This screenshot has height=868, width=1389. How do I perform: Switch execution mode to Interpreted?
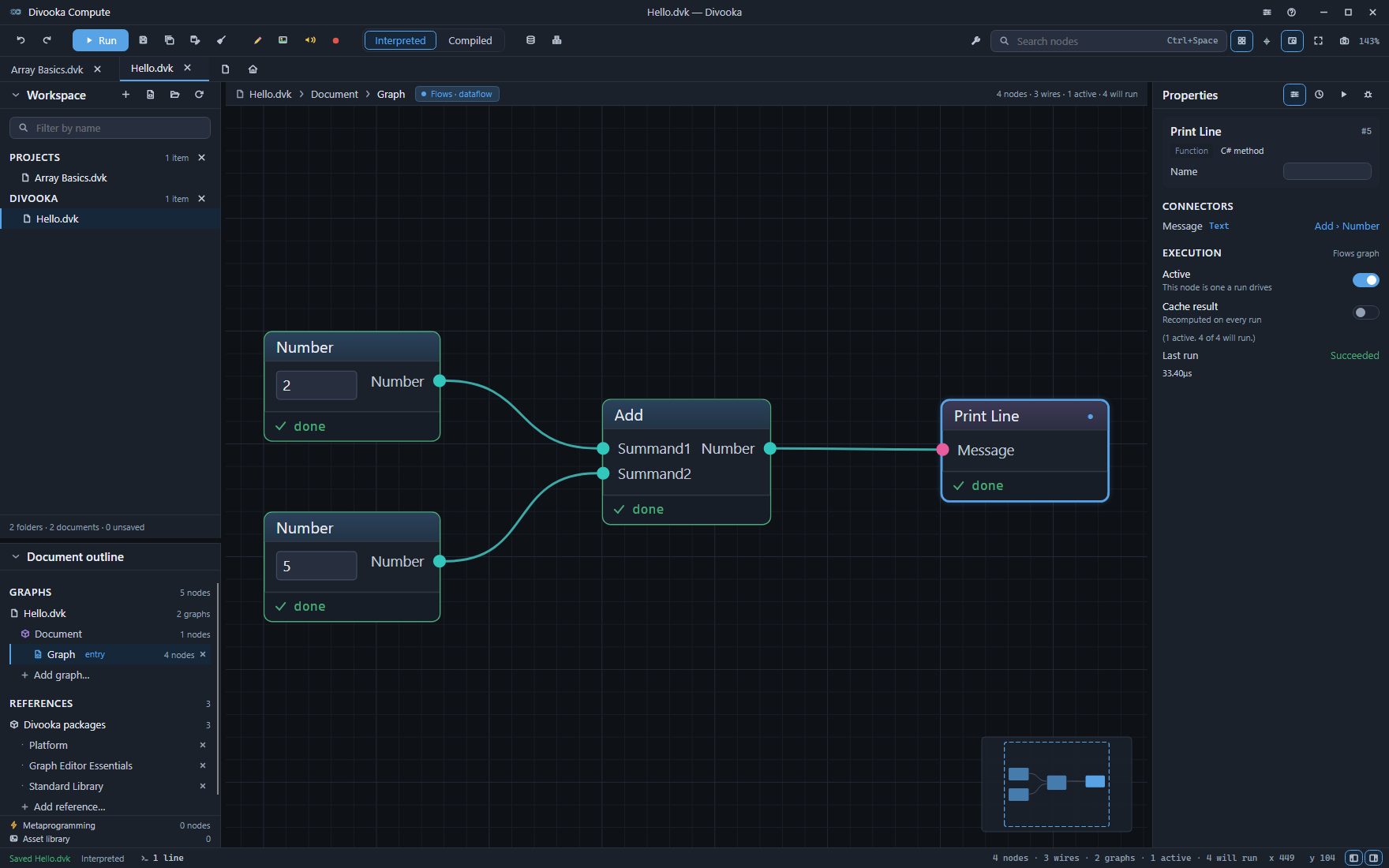click(x=400, y=40)
